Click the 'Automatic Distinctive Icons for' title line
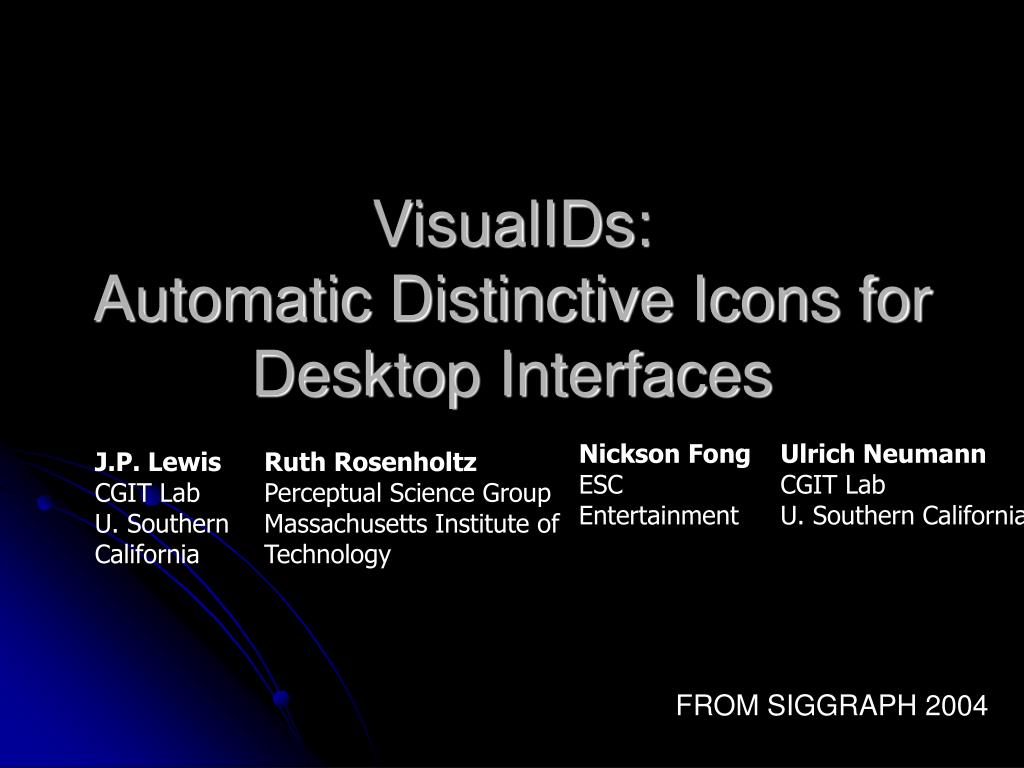Screen dimensions: 1024x768 [x=513, y=300]
